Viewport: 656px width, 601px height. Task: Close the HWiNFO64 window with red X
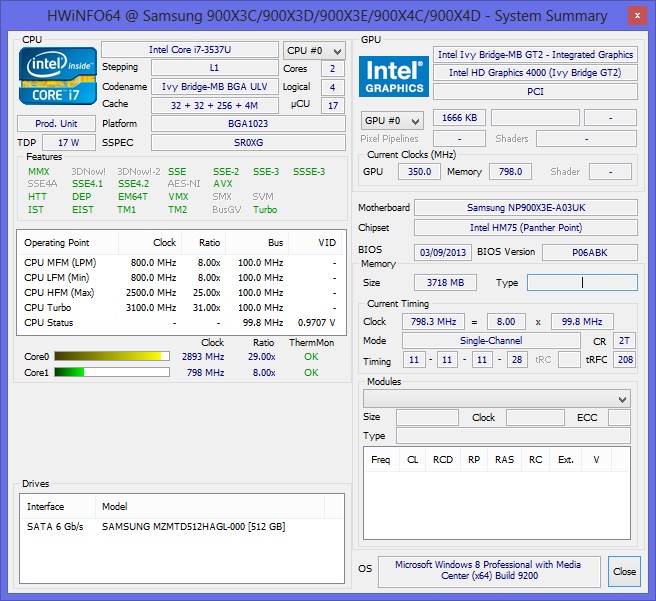coord(637,16)
